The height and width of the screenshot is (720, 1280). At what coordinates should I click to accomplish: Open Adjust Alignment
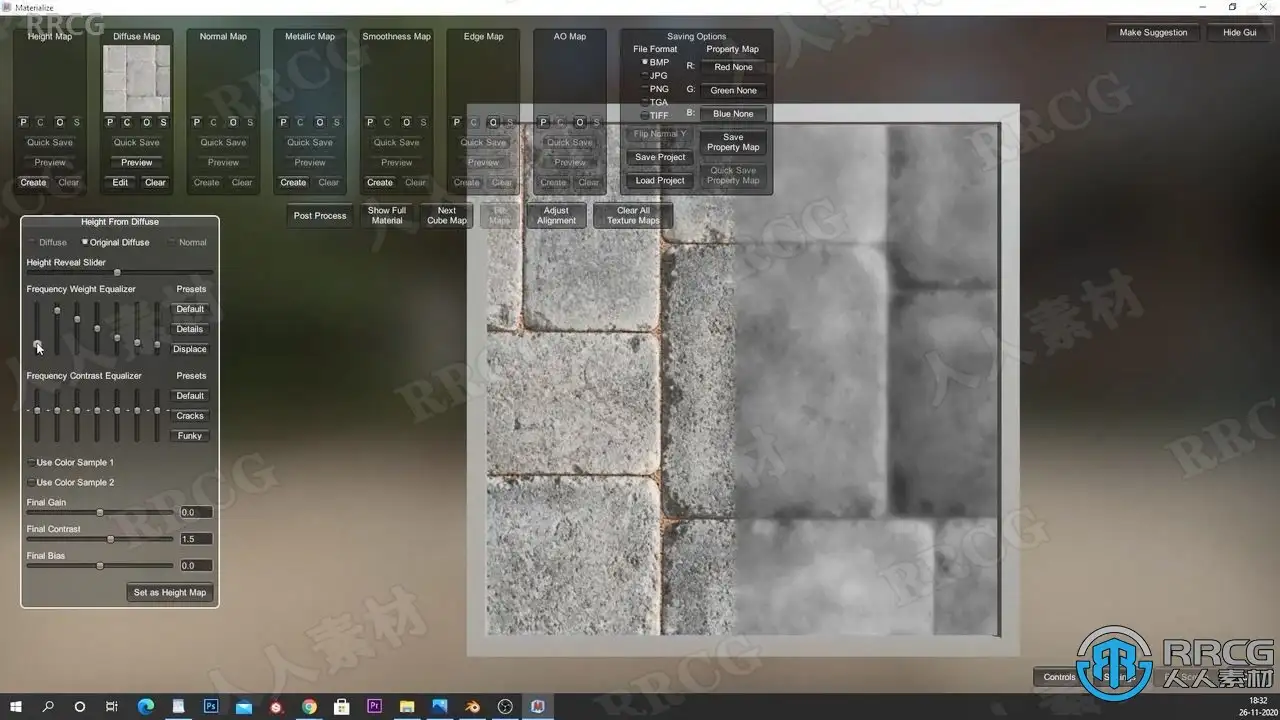(x=556, y=216)
